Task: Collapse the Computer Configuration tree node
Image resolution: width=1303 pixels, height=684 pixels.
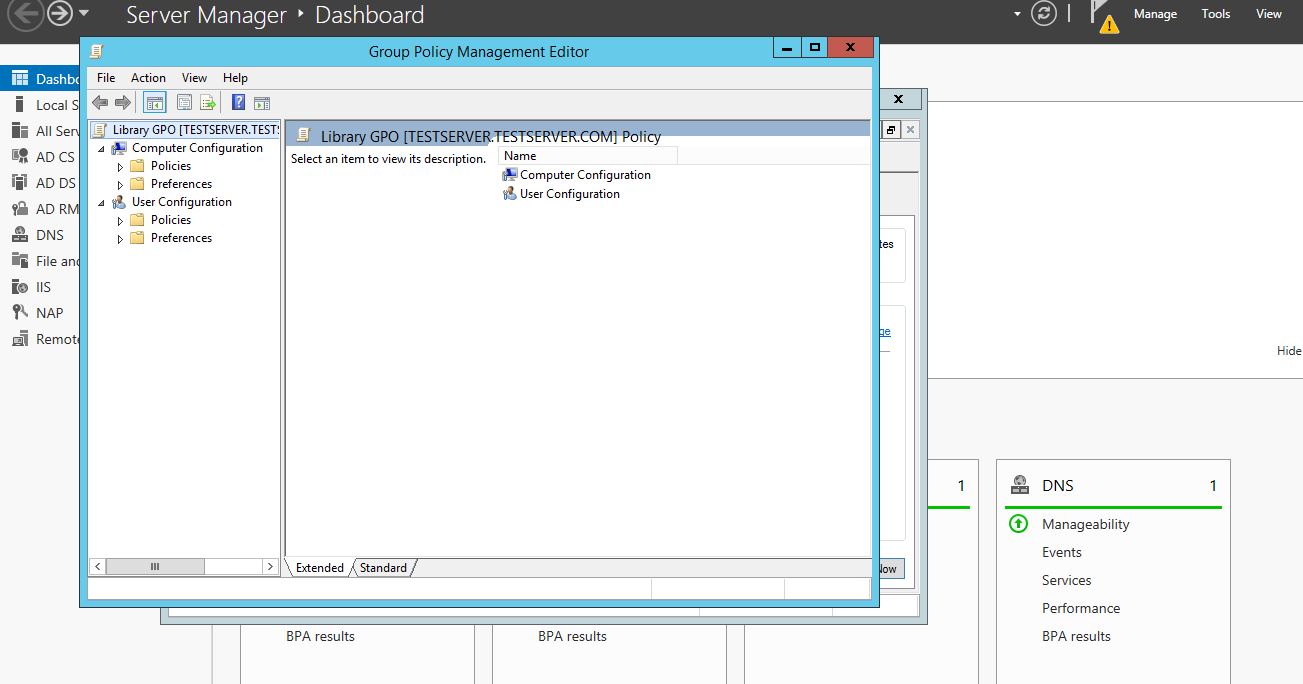Action: (x=102, y=148)
